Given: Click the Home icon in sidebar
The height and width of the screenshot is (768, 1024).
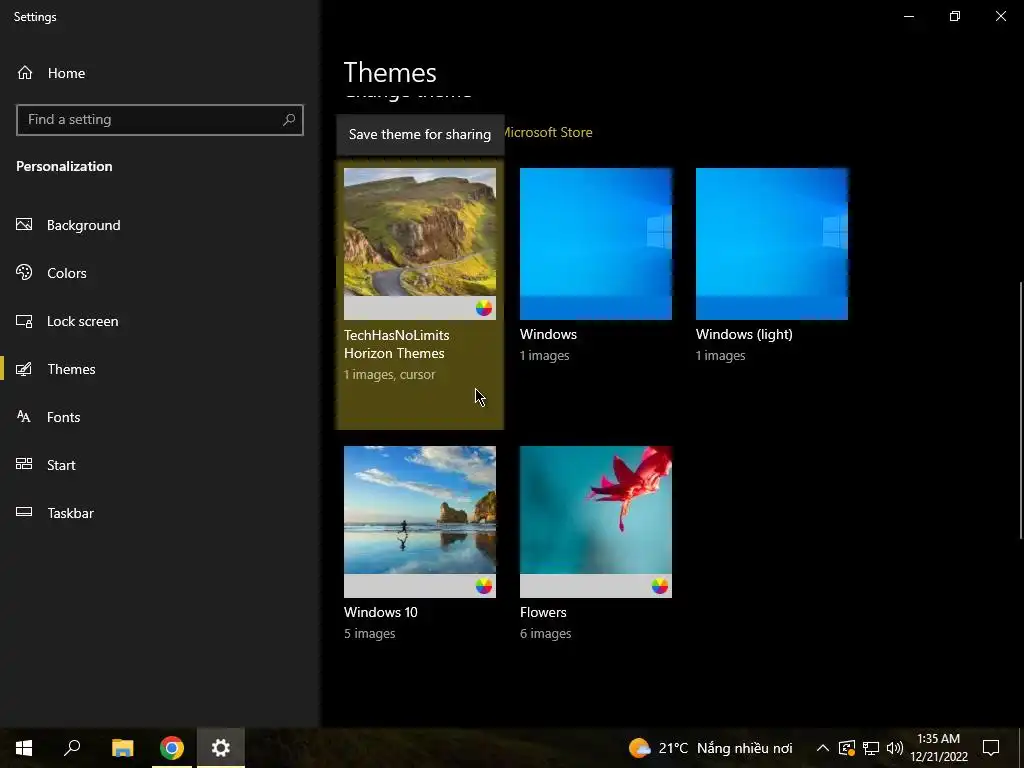Looking at the screenshot, I should coord(25,72).
